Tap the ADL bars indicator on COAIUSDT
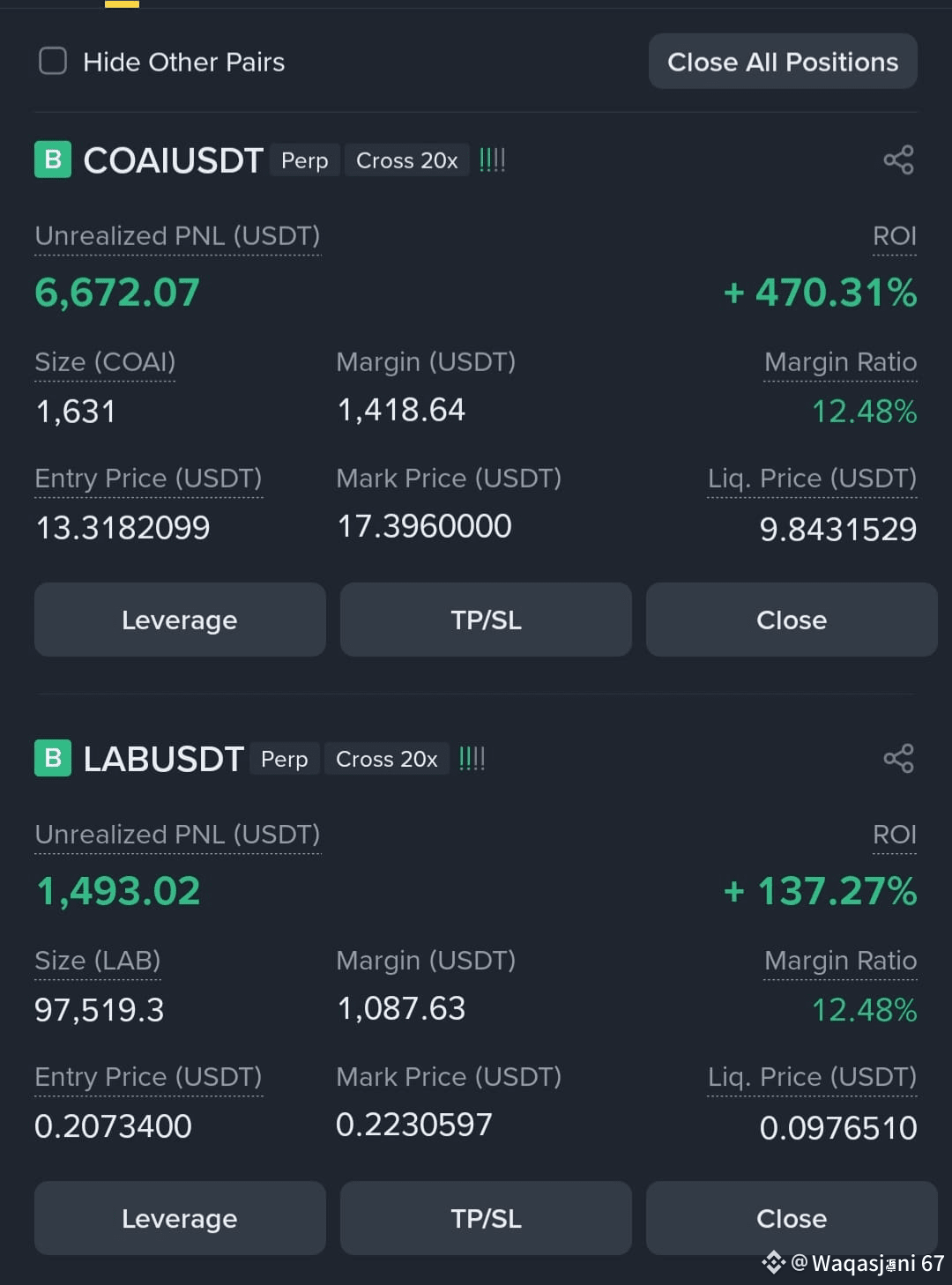This screenshot has height=1285, width=952. point(492,160)
